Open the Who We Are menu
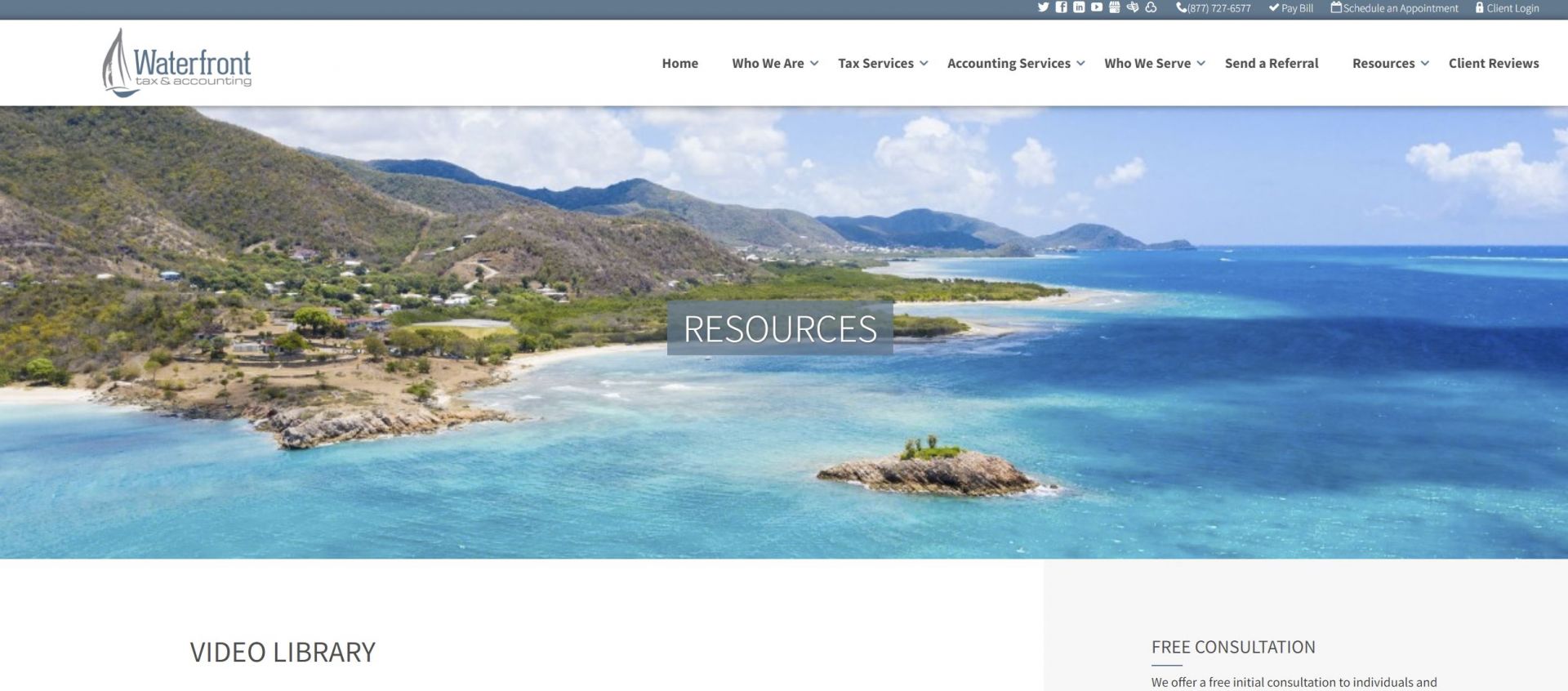1568x691 pixels. coord(768,63)
